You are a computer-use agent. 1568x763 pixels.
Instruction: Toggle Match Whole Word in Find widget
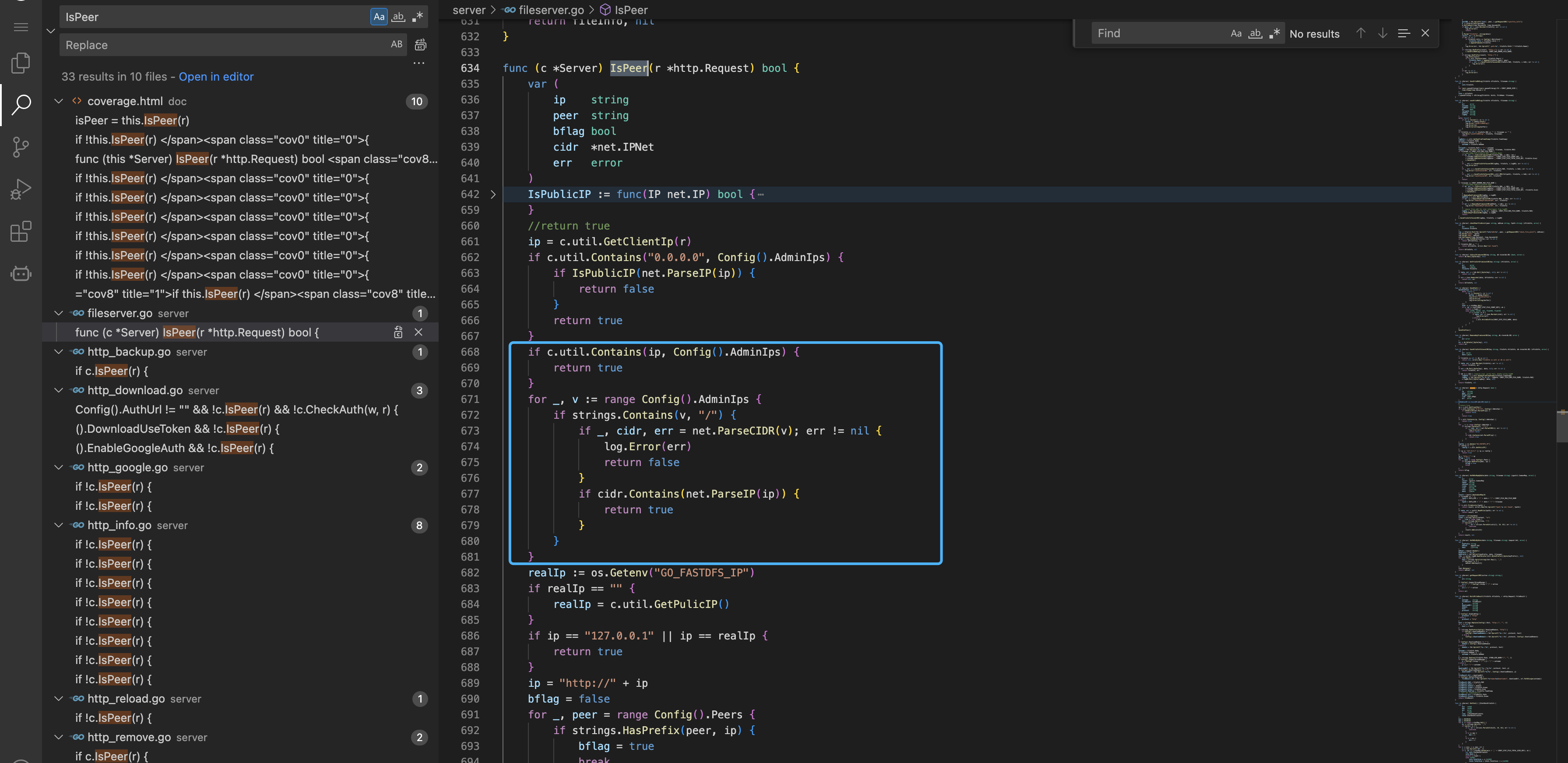coord(1255,33)
